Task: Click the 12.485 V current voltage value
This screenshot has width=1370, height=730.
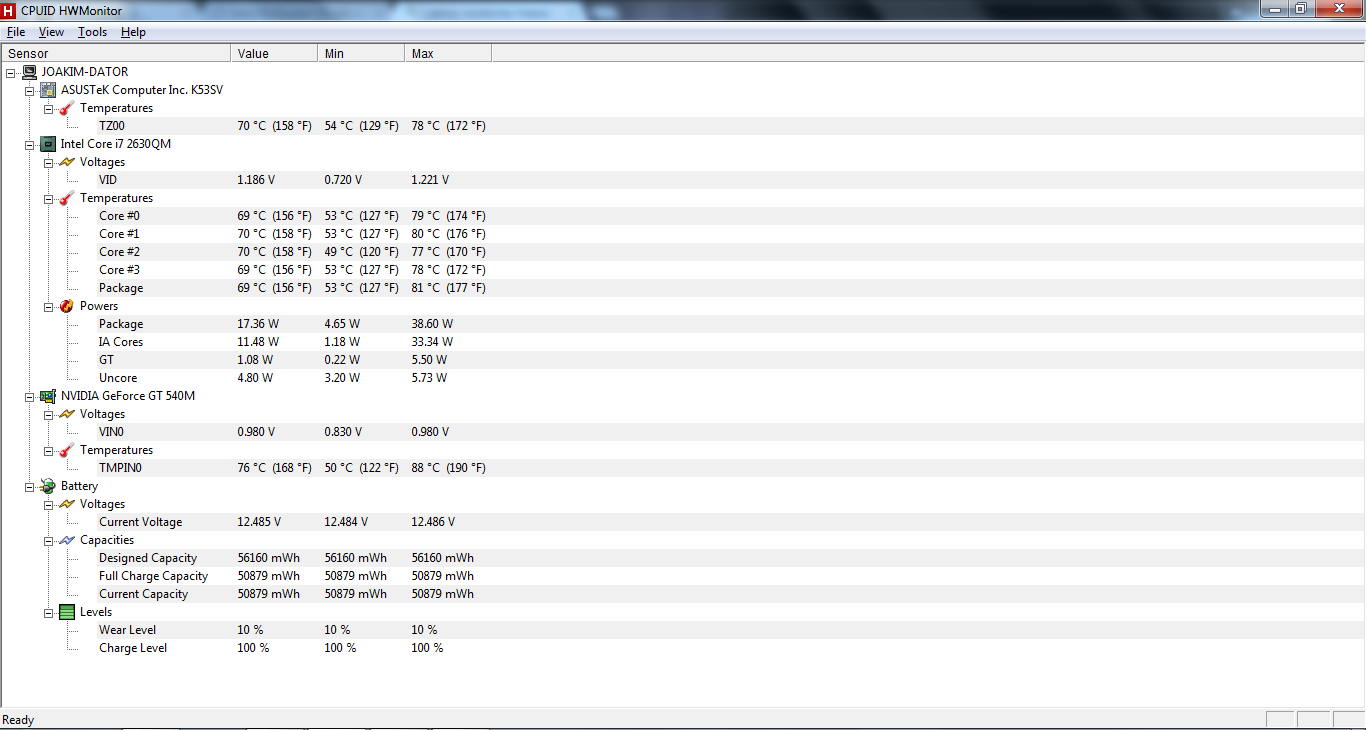Action: coord(259,522)
